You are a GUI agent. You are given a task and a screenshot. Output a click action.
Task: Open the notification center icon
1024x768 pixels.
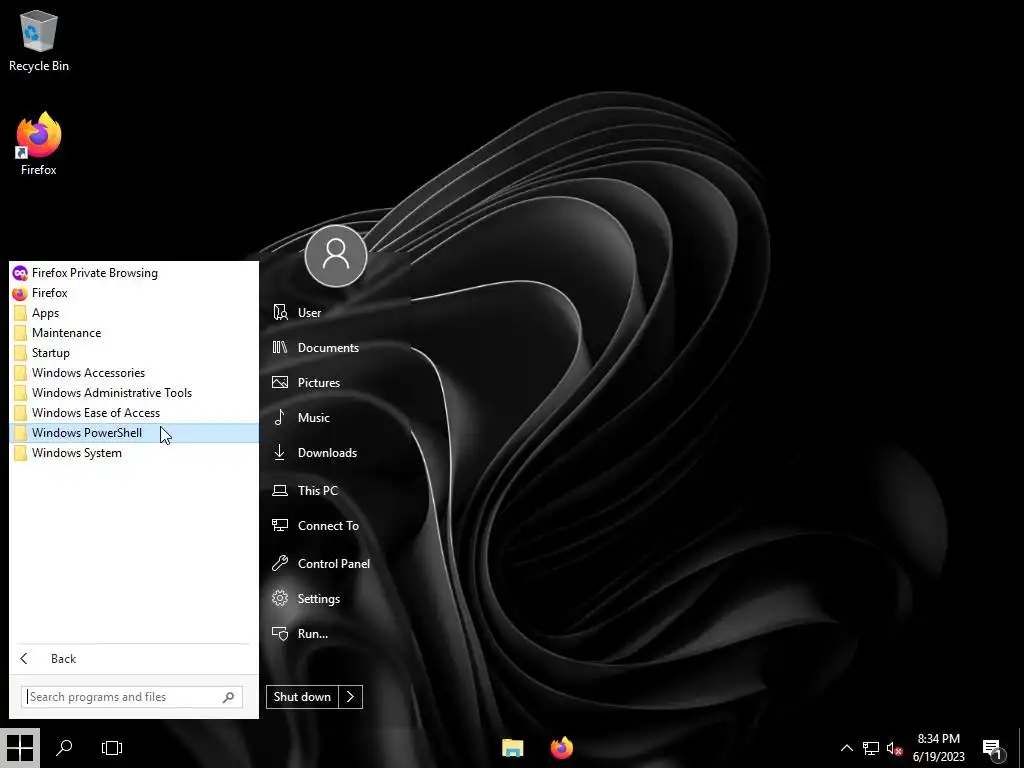[993, 749]
